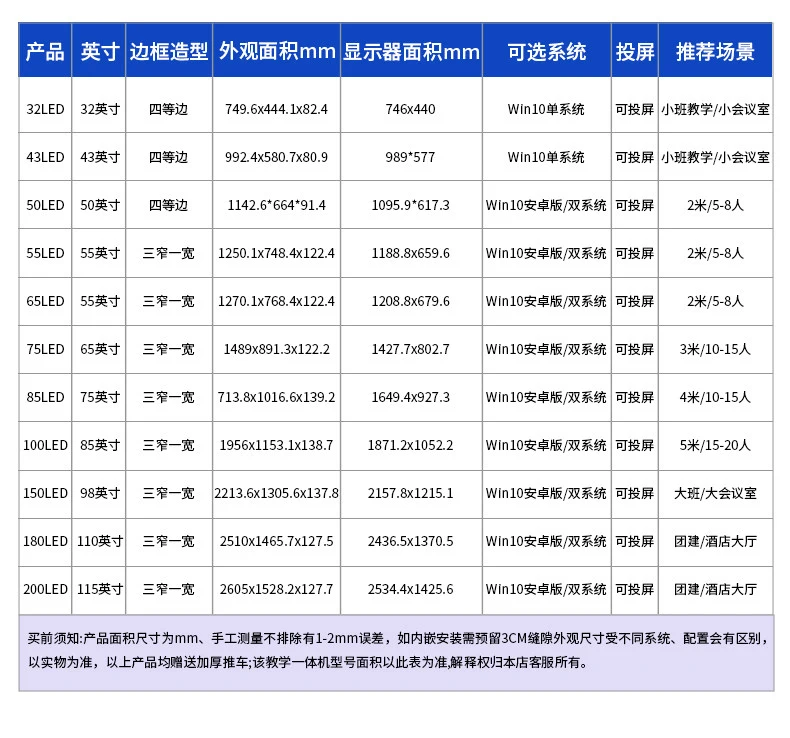790x738 pixels.
Task: Select display area 1871.2x1052.2
Action: click(411, 445)
